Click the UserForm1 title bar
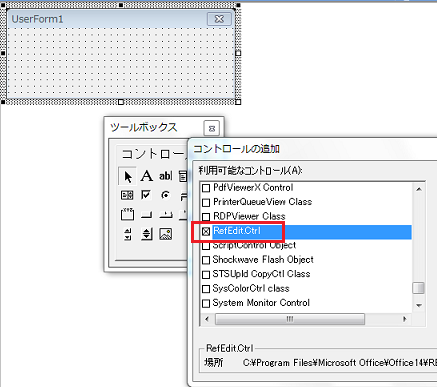This screenshot has width=437, height=387. 121,19
